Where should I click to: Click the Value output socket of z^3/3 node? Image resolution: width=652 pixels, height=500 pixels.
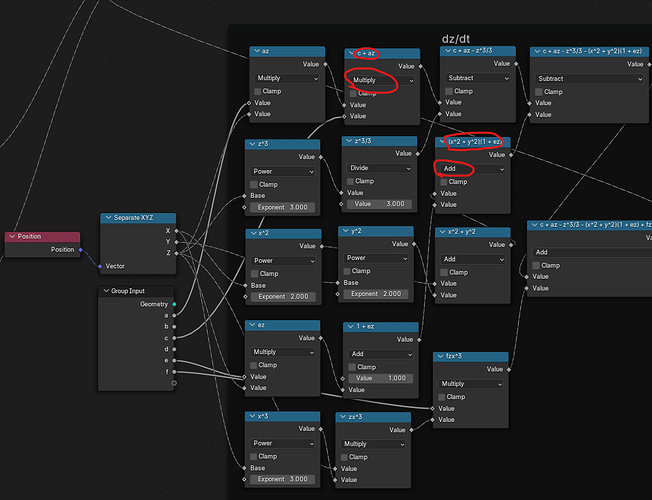coord(417,153)
